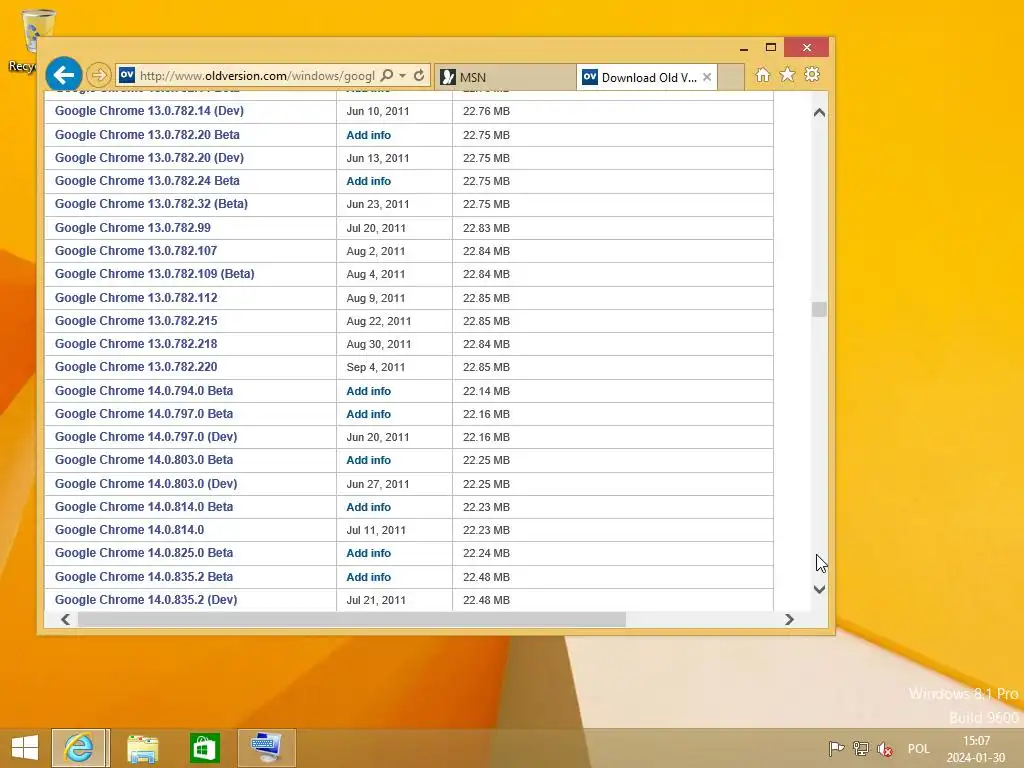The height and width of the screenshot is (768, 1024).
Task: Click Add info for Chrome 14.0.794.0 Beta
Action: pos(368,391)
